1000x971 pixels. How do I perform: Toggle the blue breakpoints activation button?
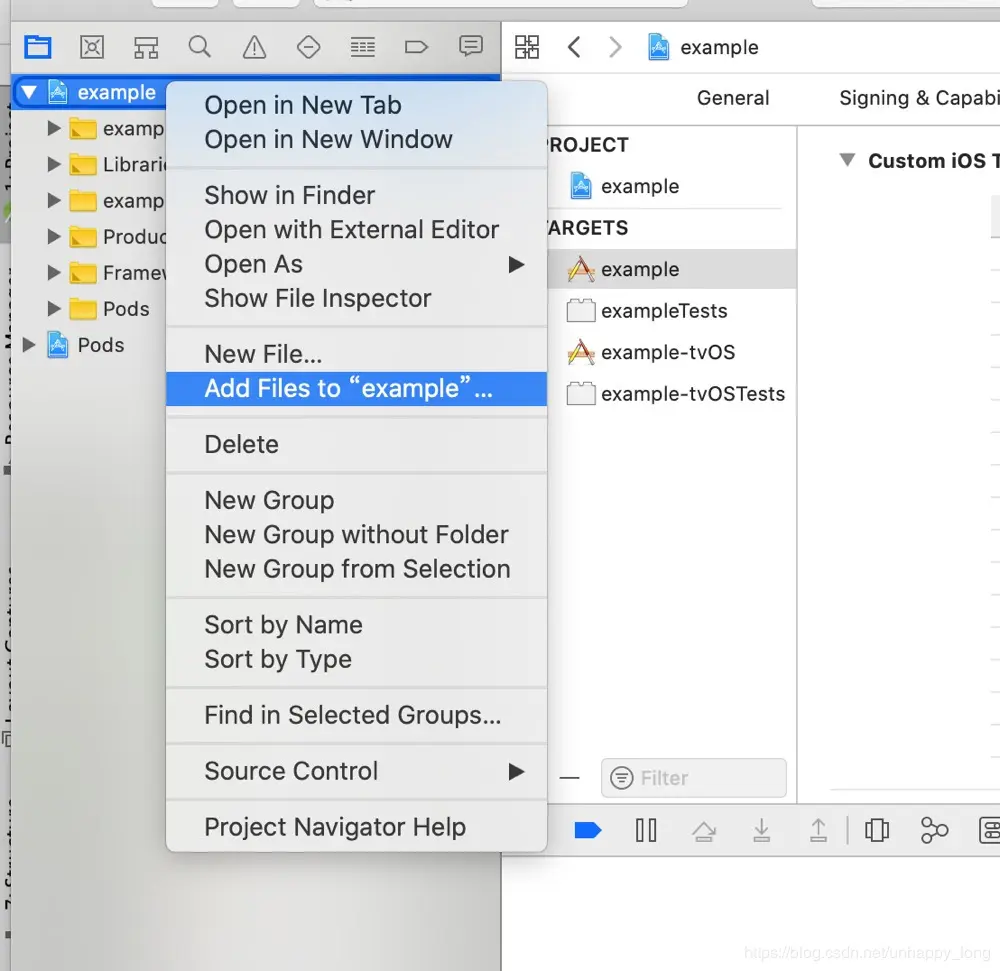[x=587, y=830]
